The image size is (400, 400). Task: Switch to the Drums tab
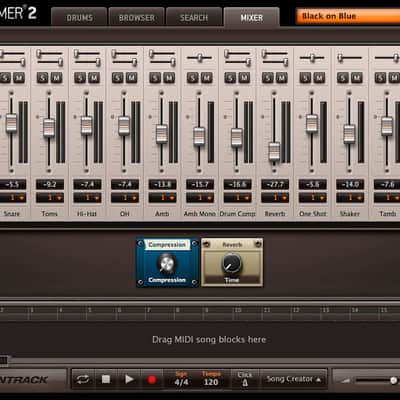[79, 18]
